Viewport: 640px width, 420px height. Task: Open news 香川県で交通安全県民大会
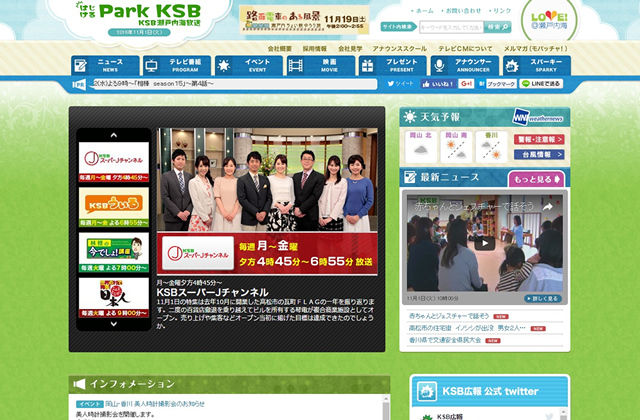[x=445, y=340]
